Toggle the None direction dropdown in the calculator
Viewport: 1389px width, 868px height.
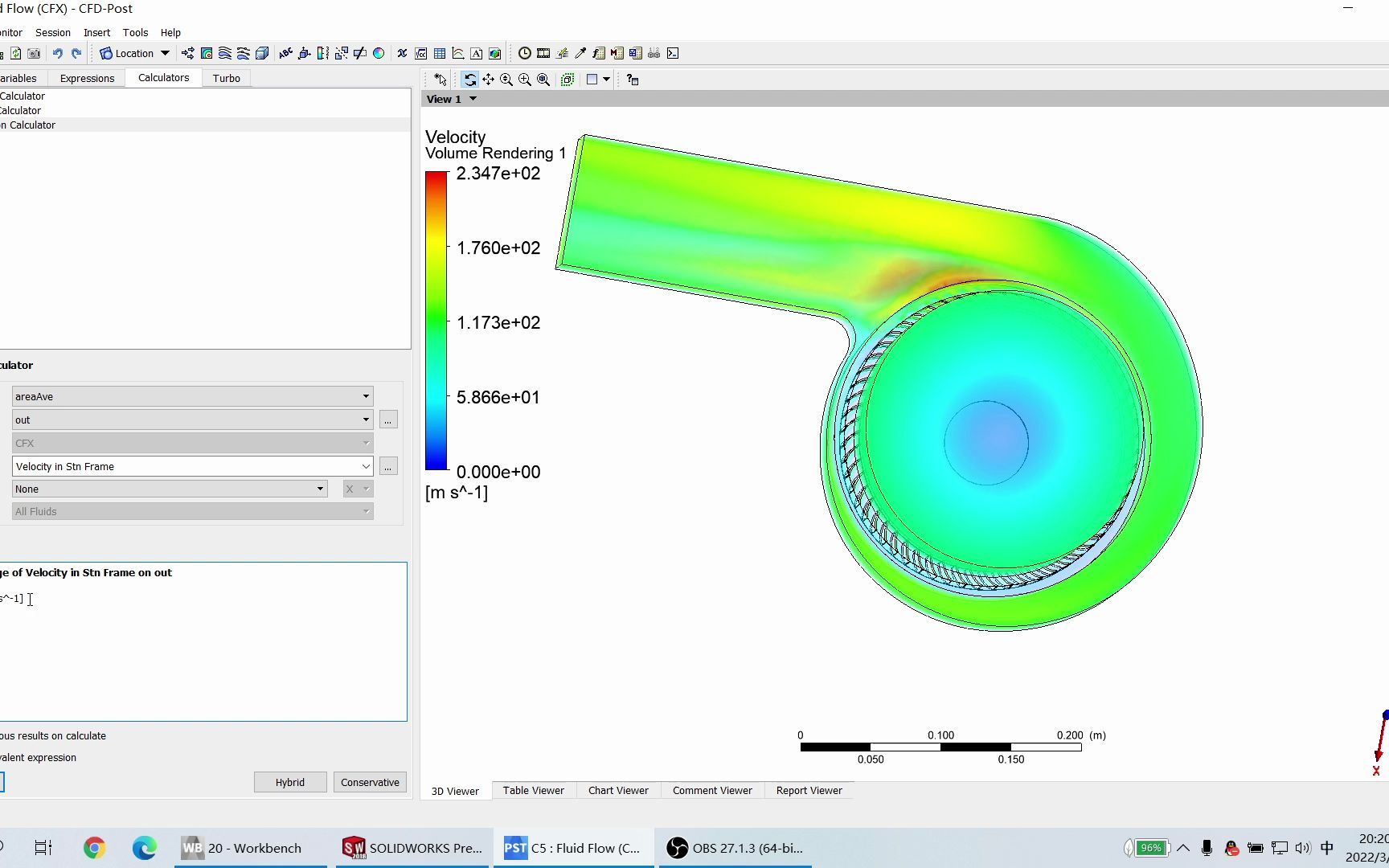(x=319, y=488)
